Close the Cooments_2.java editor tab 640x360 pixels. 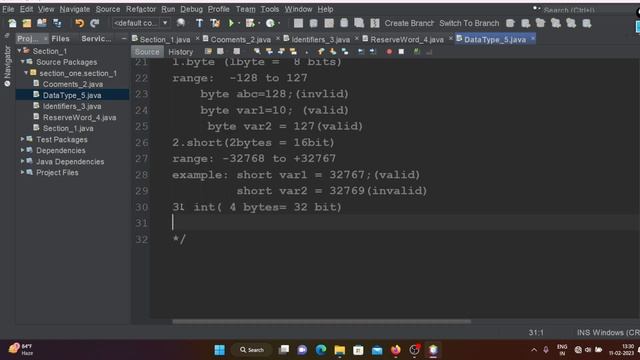[x=278, y=38]
